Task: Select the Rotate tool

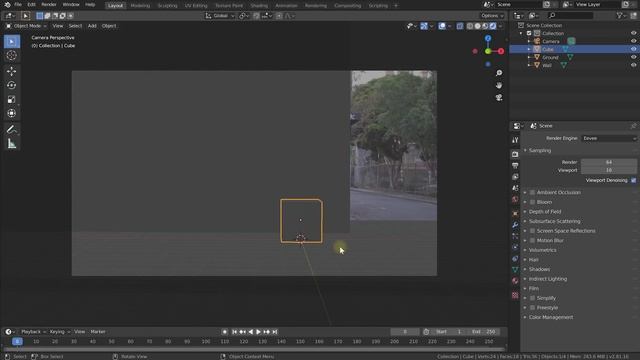Action: [x=11, y=85]
